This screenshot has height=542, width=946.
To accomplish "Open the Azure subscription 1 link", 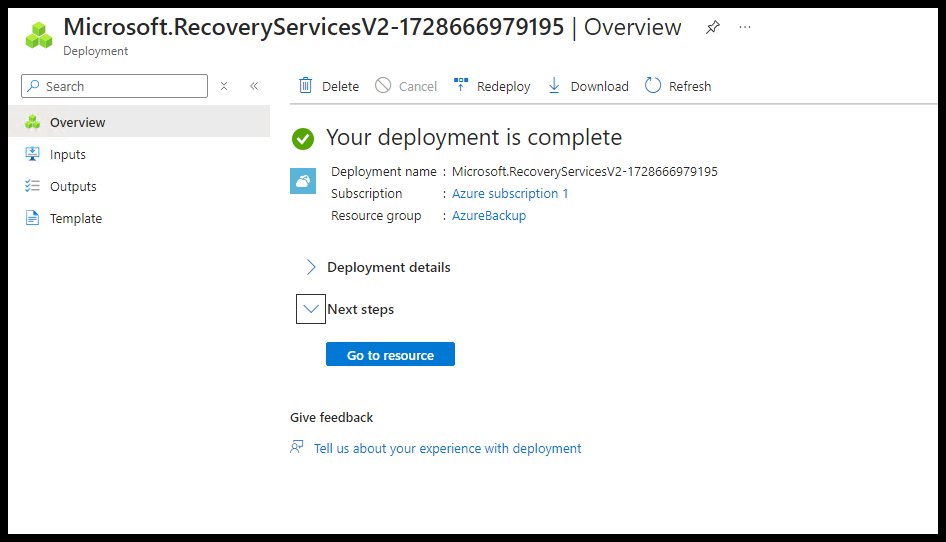I will coord(510,193).
